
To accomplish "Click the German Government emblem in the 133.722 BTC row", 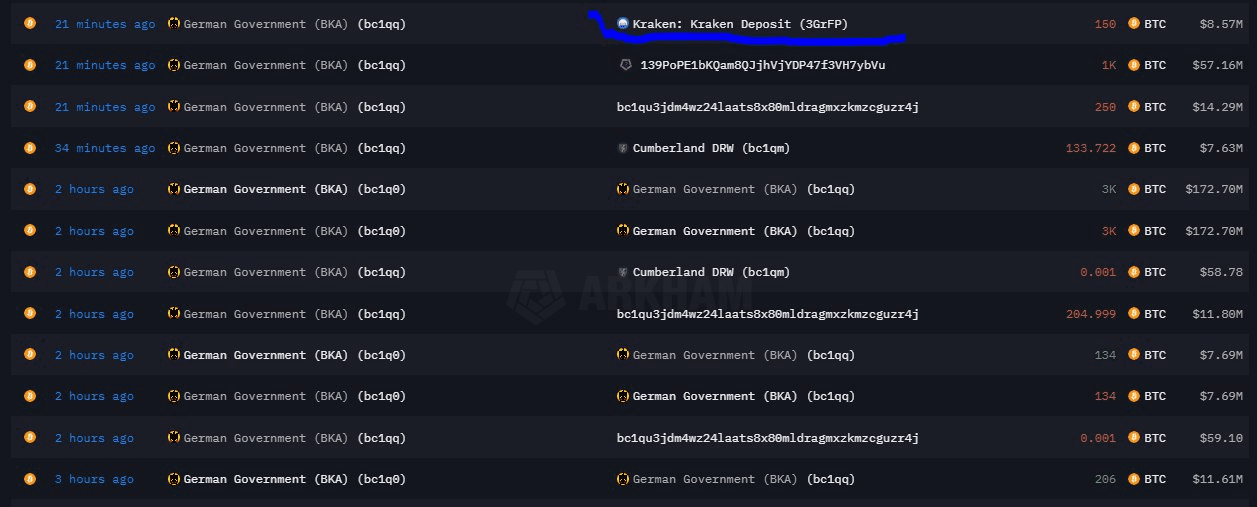I will (174, 148).
